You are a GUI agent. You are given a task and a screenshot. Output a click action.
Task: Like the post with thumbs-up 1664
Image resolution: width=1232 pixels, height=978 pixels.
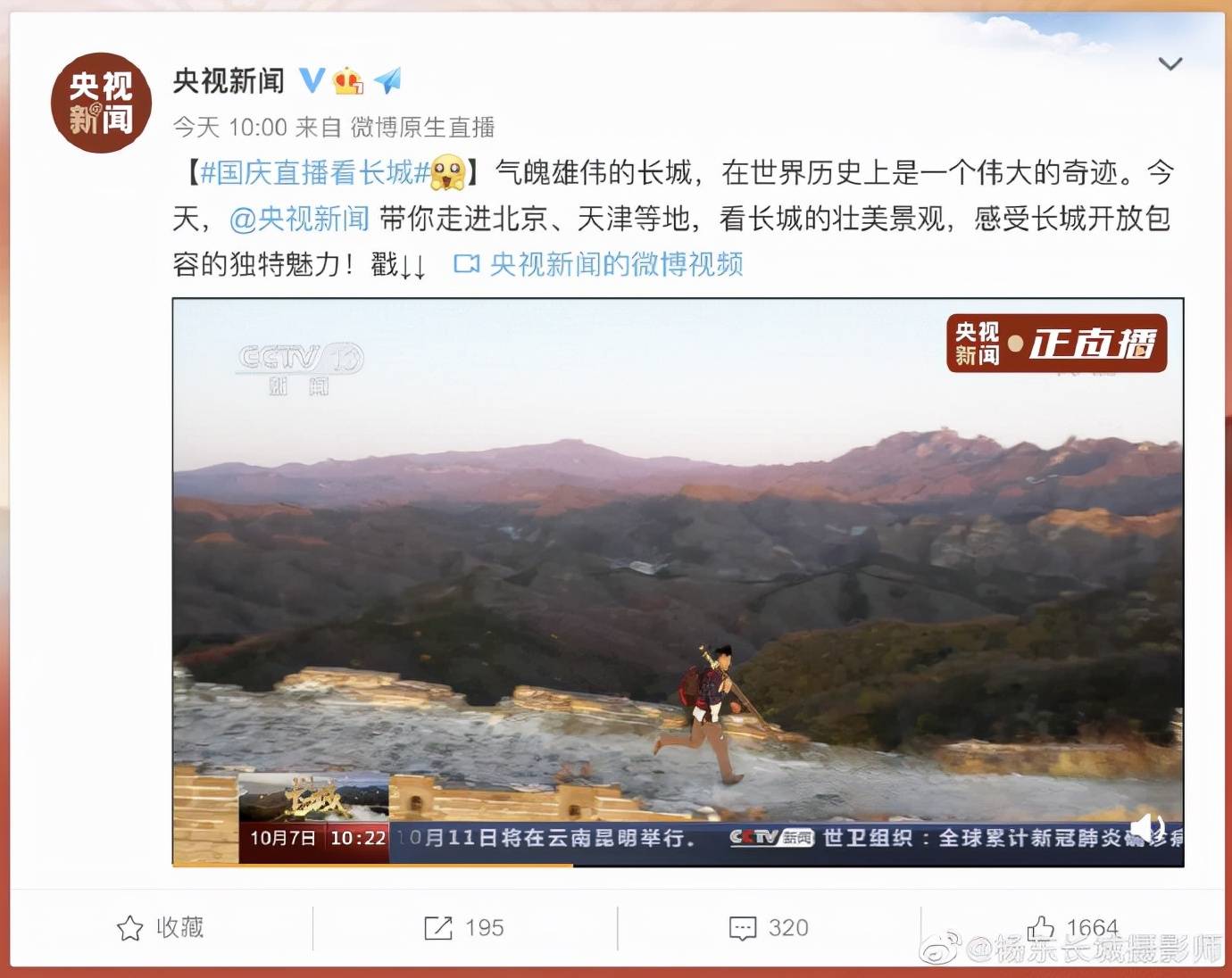pyautogui.click(x=1072, y=928)
